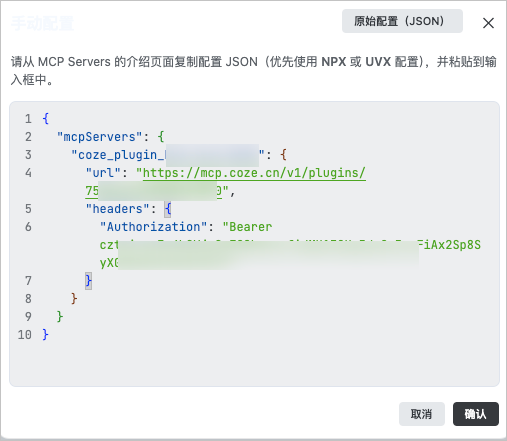Click the "mcpServers" key on line 2
The width and height of the screenshot is (507, 441).
click(x=99, y=137)
